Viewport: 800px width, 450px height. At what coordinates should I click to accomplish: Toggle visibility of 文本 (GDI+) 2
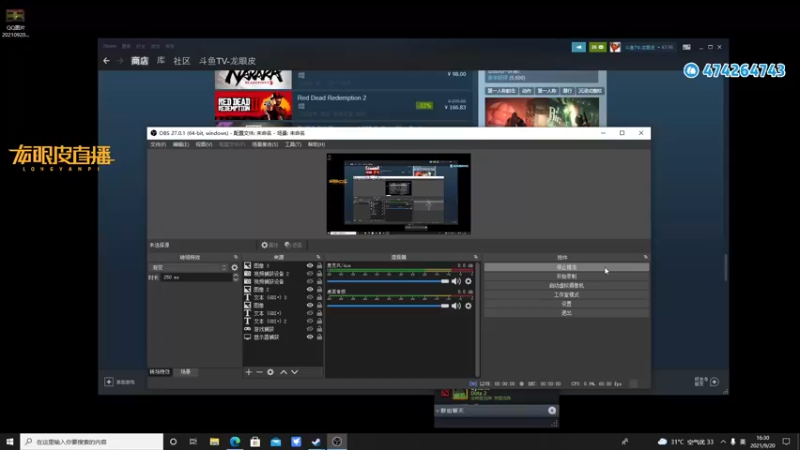pos(310,321)
